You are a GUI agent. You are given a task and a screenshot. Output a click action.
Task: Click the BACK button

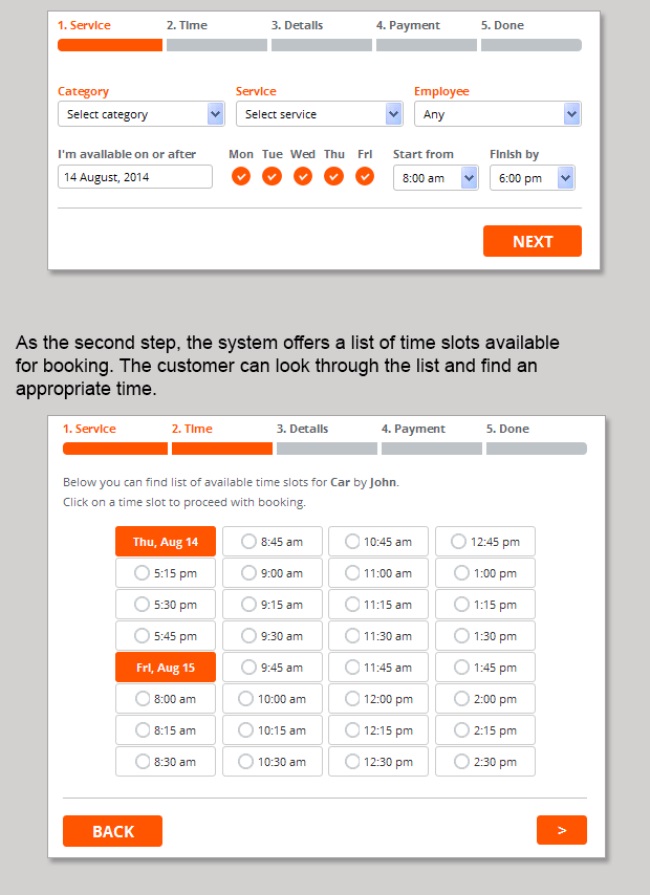click(112, 831)
